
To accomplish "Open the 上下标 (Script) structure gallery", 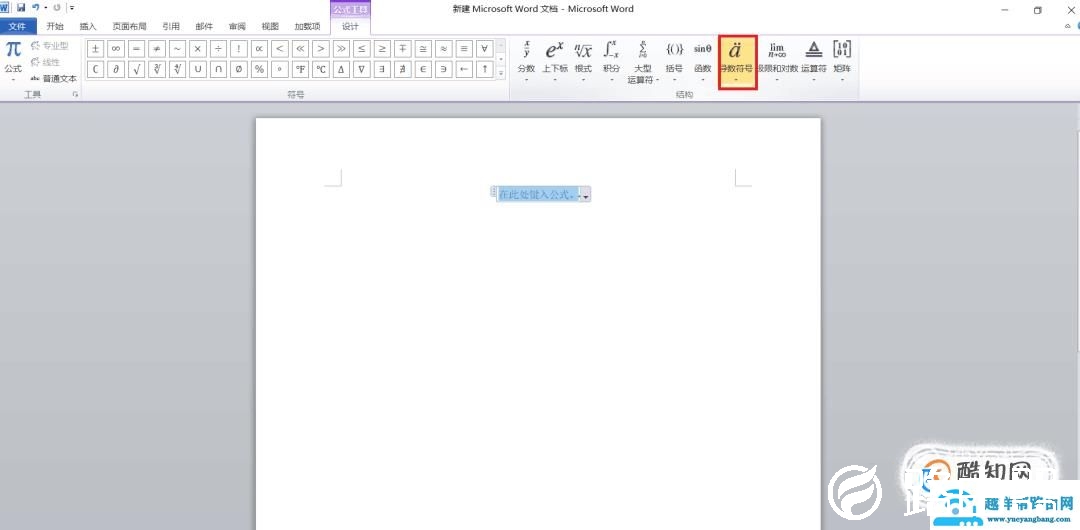I will click(554, 61).
